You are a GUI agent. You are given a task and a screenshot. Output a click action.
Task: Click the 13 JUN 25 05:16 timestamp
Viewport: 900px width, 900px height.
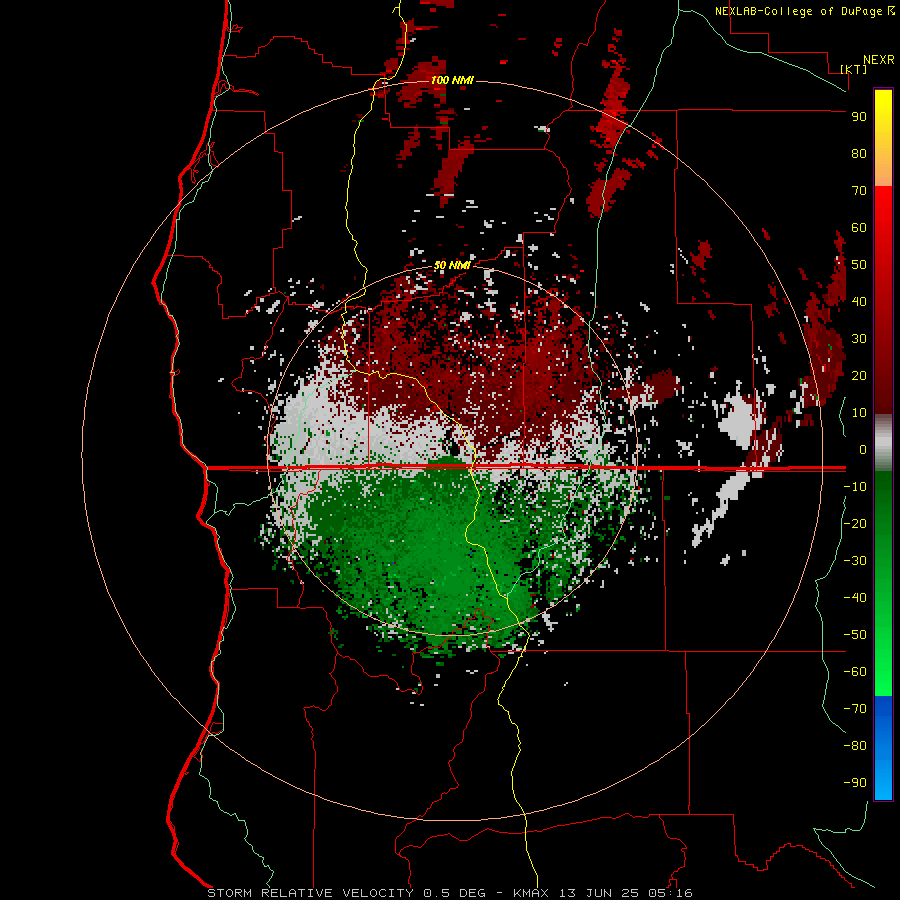pos(626,893)
